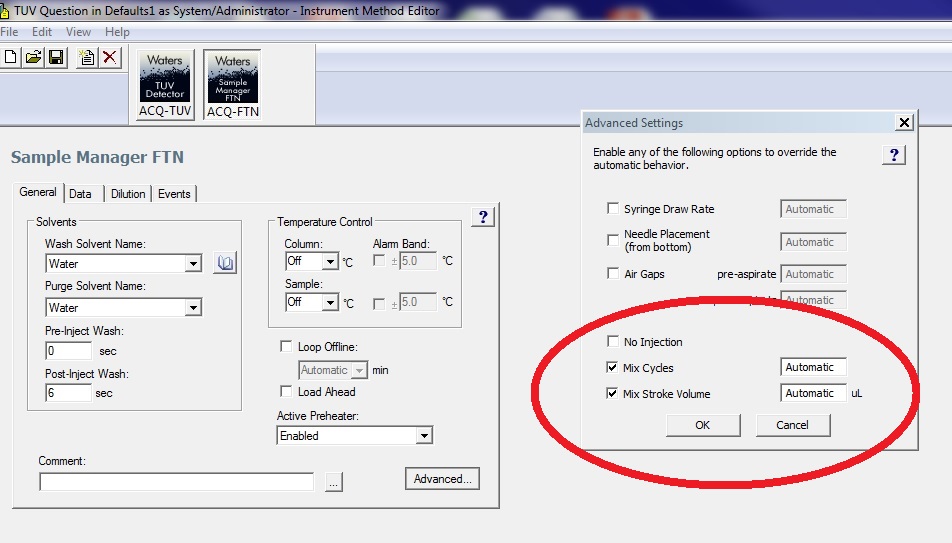The width and height of the screenshot is (952, 543).
Task: Enable the Sample Alarm Band checkbox
Action: [x=379, y=303]
